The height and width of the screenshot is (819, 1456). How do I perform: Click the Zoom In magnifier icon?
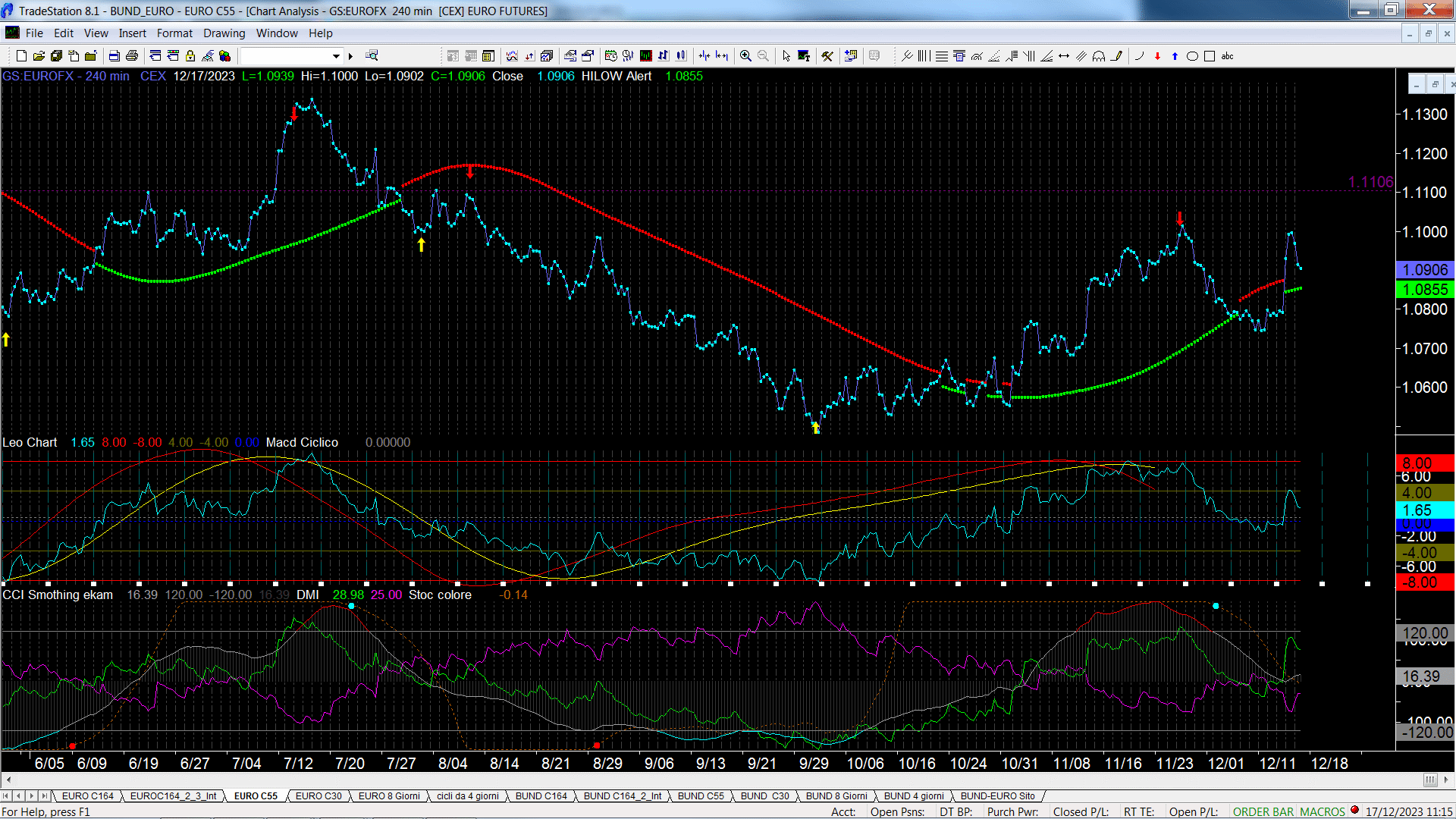coord(745,56)
